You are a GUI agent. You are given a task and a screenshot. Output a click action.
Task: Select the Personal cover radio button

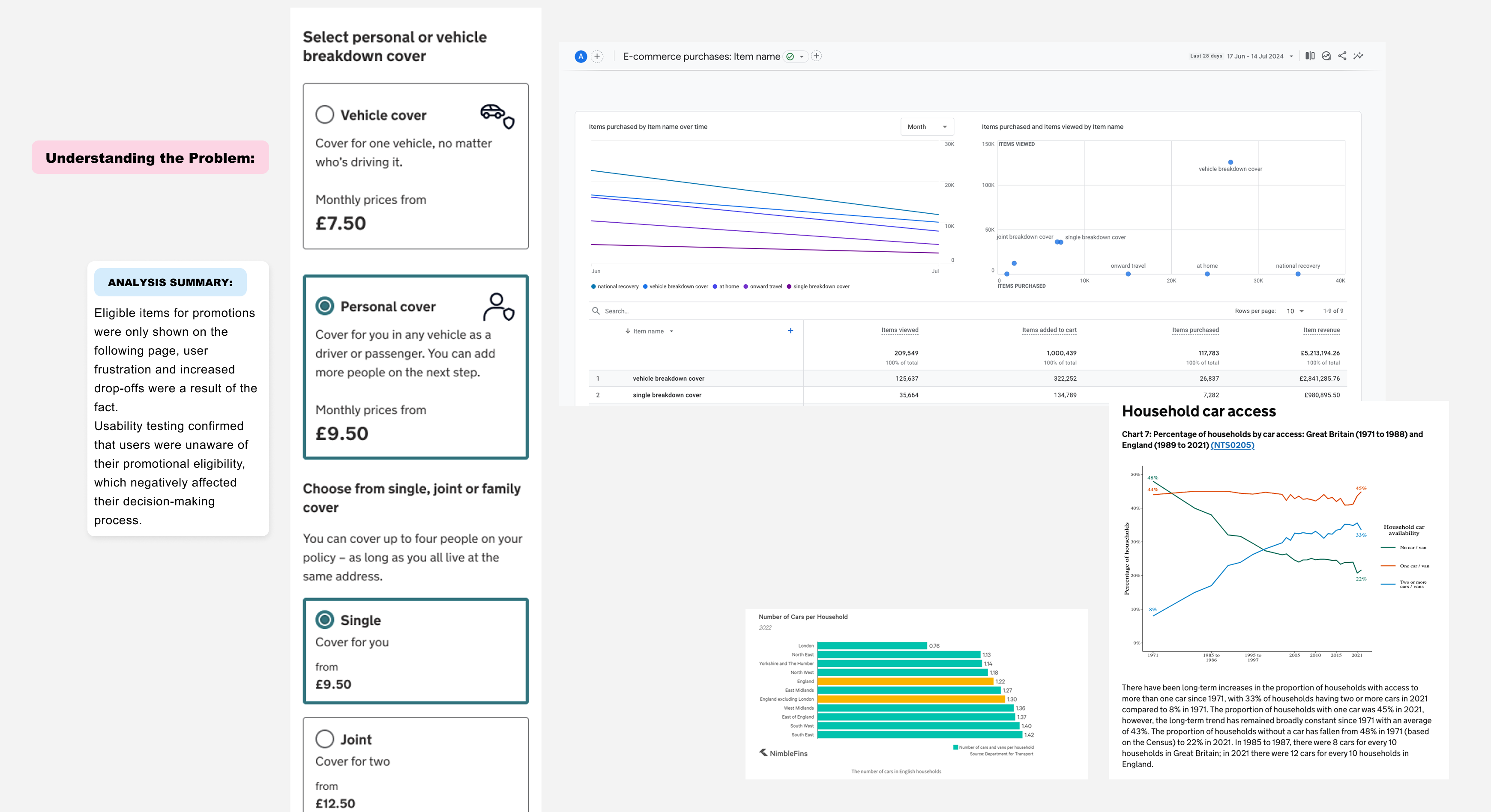(325, 306)
